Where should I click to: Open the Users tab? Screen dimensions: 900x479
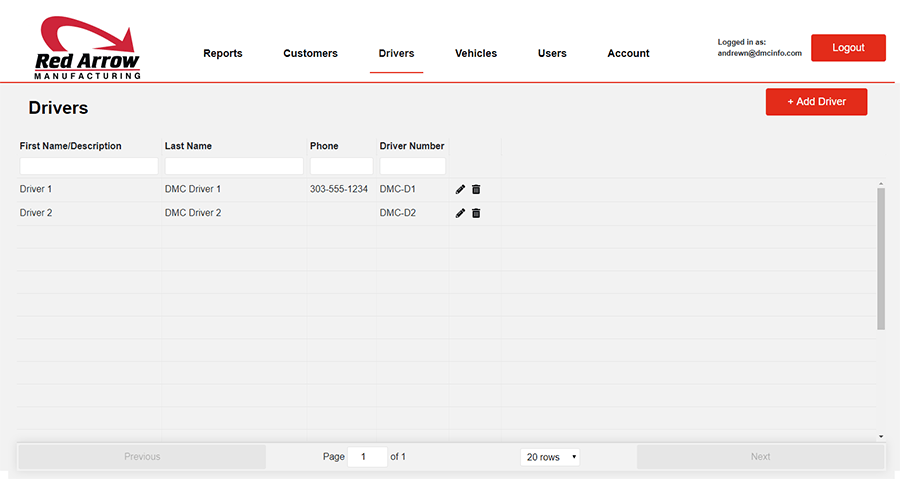pos(552,54)
